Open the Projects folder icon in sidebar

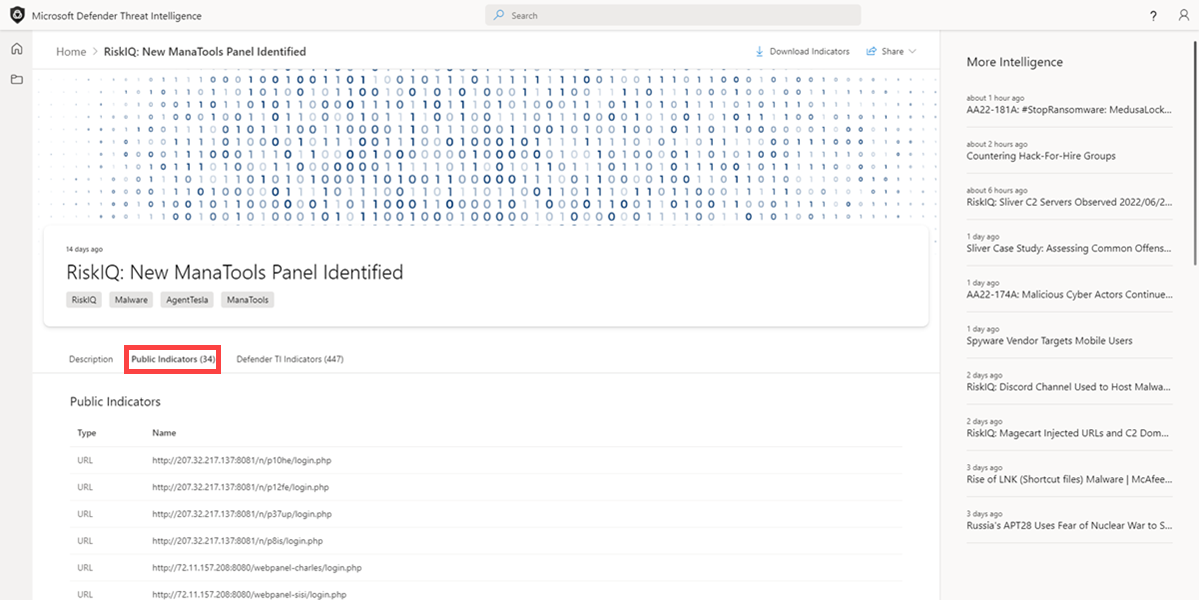point(16,79)
